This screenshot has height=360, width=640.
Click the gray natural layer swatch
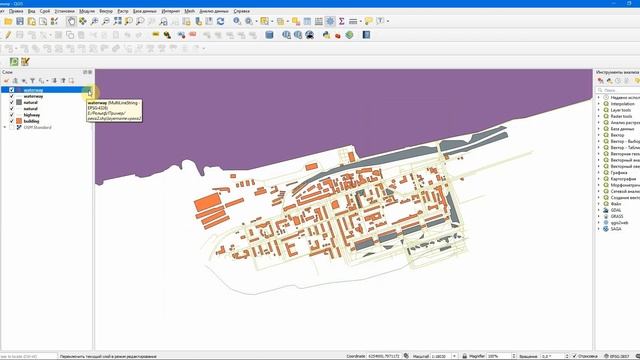(x=19, y=102)
